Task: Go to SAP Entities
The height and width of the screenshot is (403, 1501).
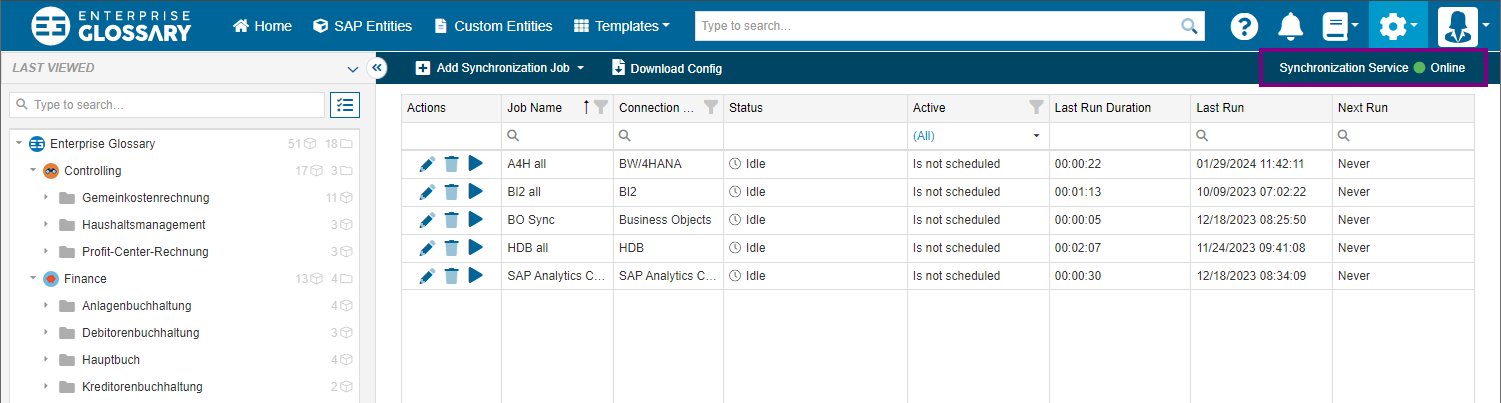Action: click(362, 26)
